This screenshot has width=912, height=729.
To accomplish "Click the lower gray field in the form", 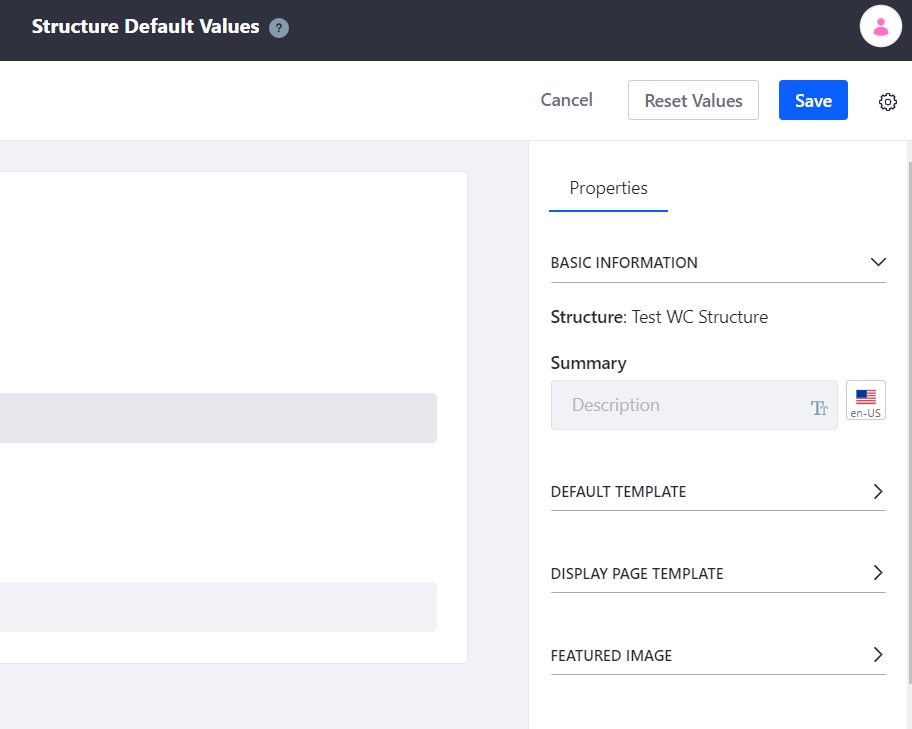I will 218,607.
